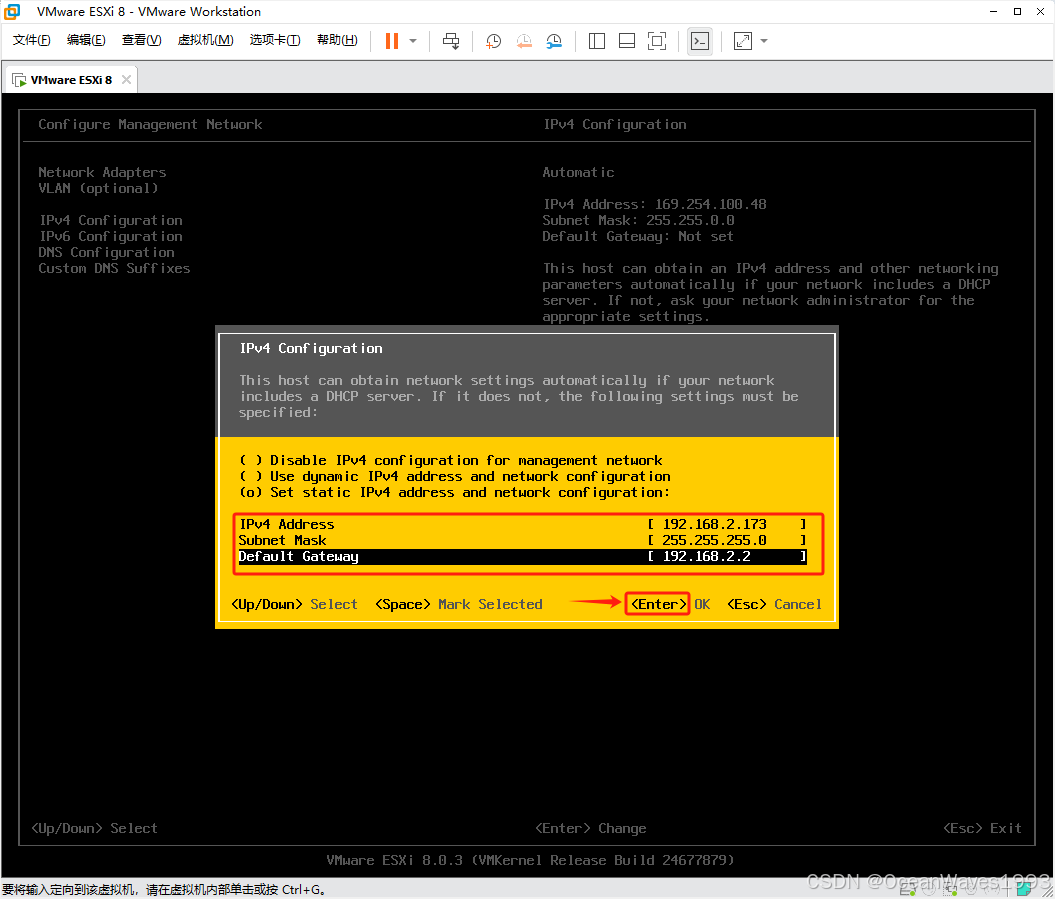Close the VMware ESXi 8 tab
1055x899 pixels.
pos(126,79)
